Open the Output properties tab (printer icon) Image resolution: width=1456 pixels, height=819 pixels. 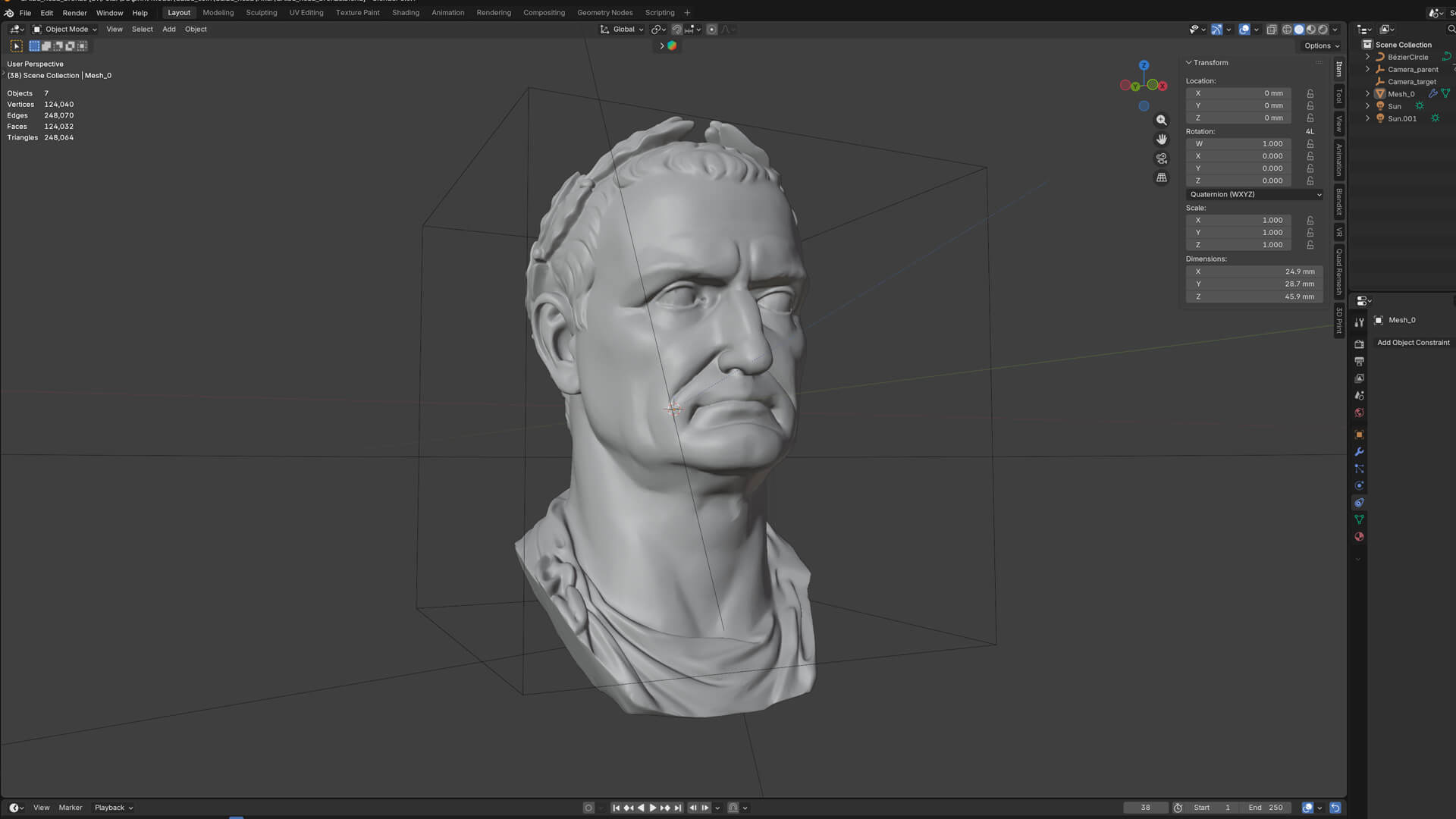click(1359, 362)
